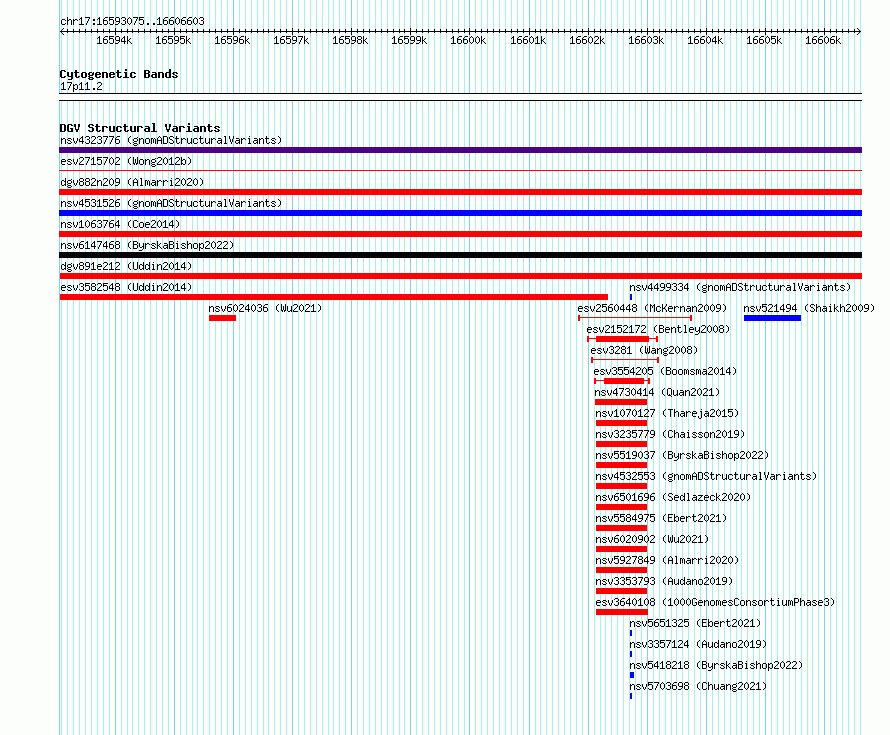Image resolution: width=890 pixels, height=735 pixels.
Task: Click the blue nsv4531526 variant bar
Action: pyautogui.click(x=460, y=213)
